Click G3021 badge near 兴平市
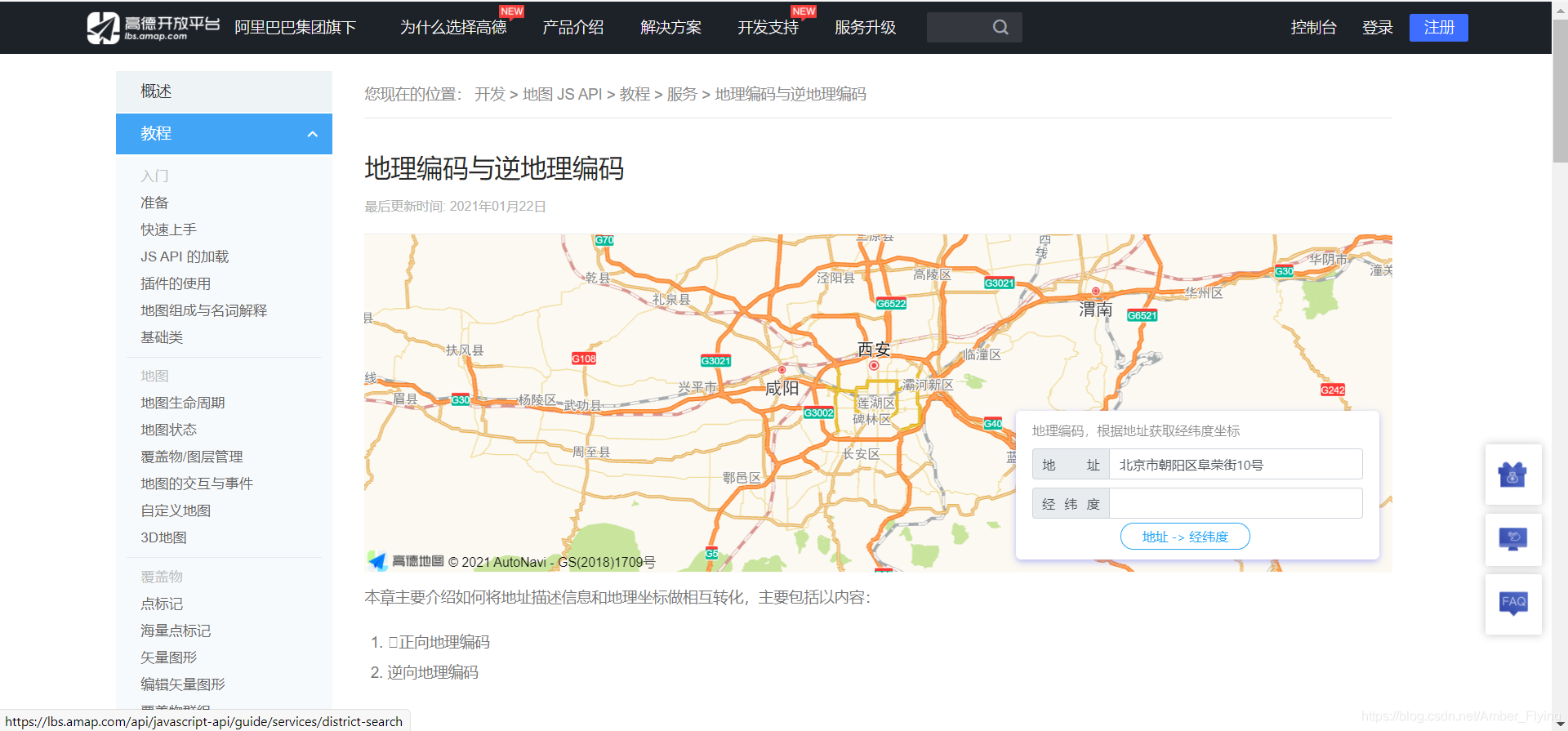Viewport: 1568px width, 731px height. tap(716, 361)
